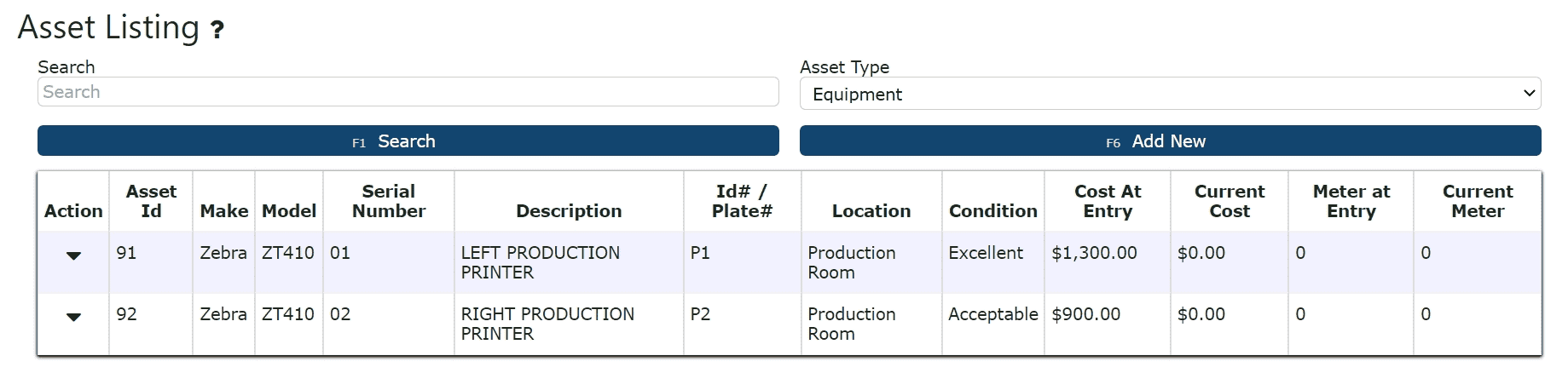Sort by Condition column header
The width and height of the screenshot is (1568, 373).
[992, 210]
